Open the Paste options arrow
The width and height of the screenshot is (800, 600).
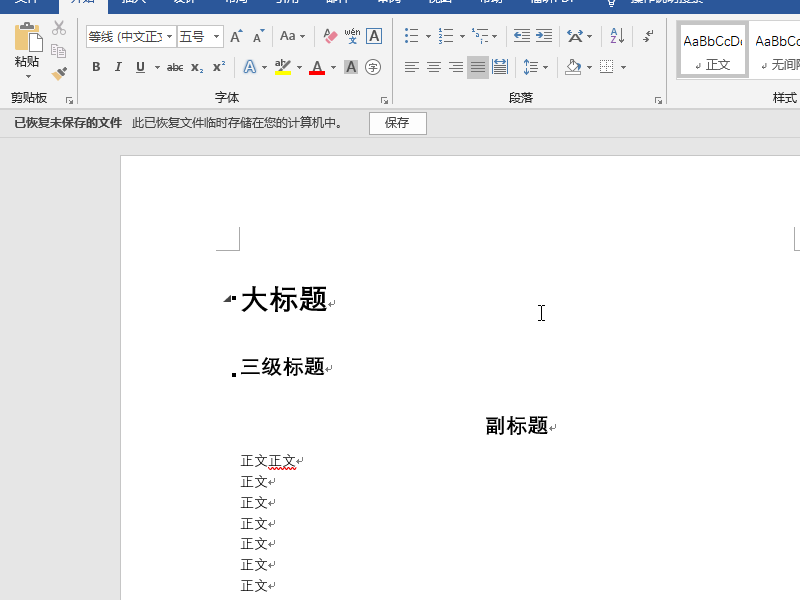28,77
